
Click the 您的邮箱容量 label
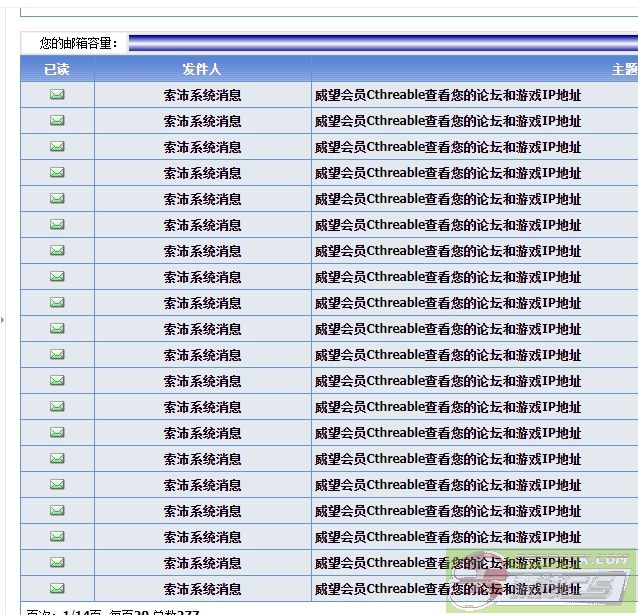tap(79, 43)
